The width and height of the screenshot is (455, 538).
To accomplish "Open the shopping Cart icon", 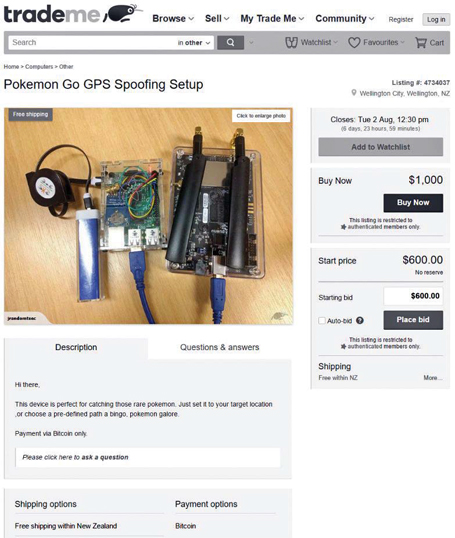I will [x=421, y=43].
